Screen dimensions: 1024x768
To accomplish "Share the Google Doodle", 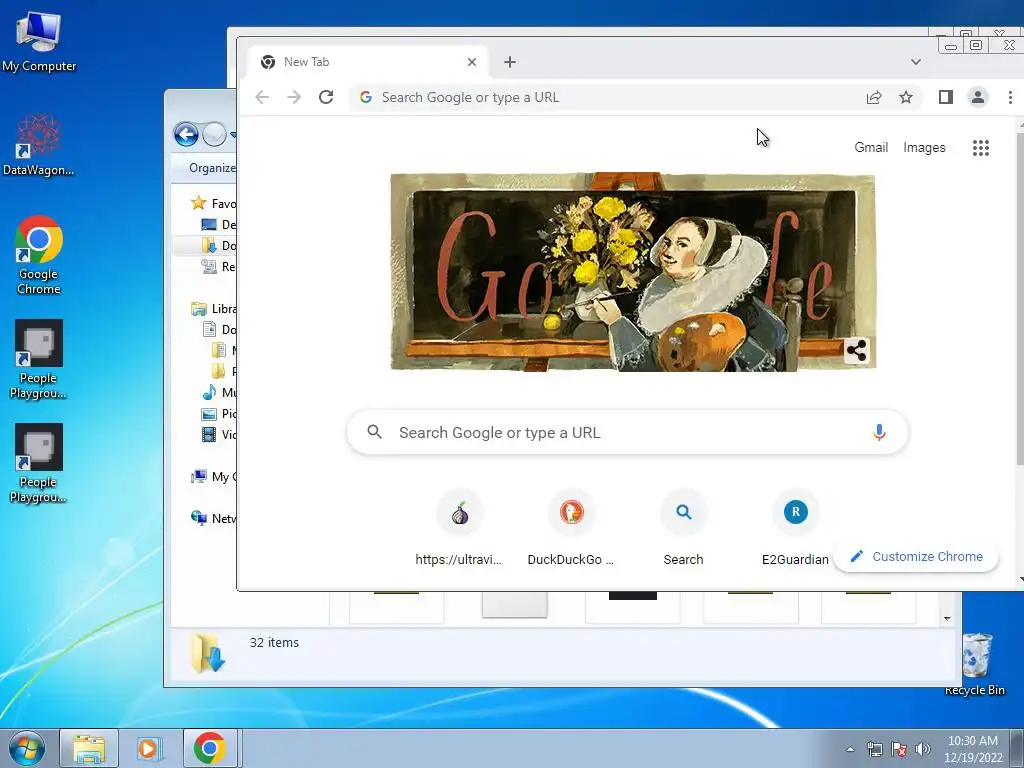I will pos(856,351).
